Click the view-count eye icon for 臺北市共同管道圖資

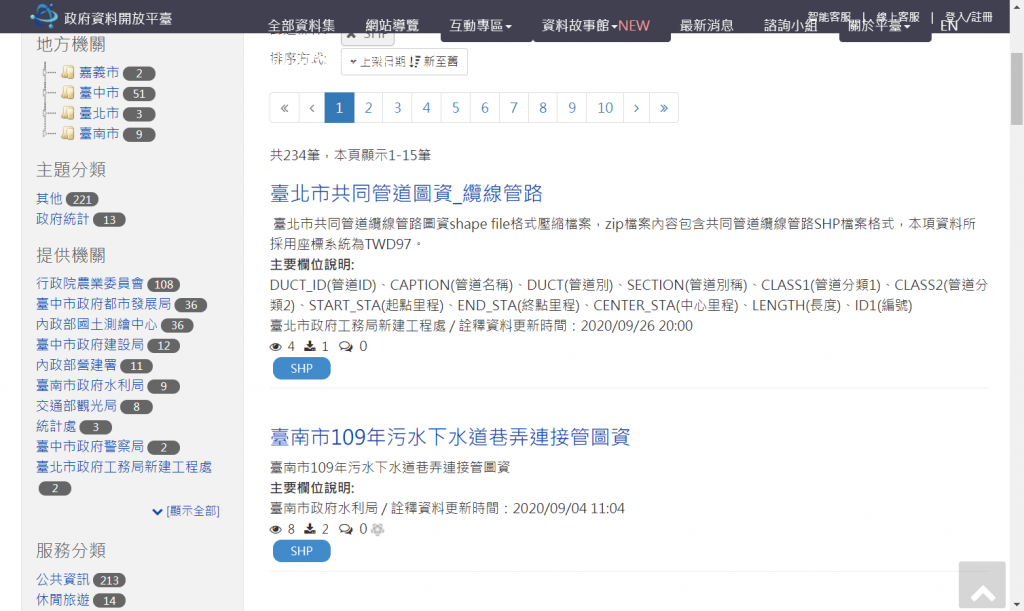tap(276, 347)
